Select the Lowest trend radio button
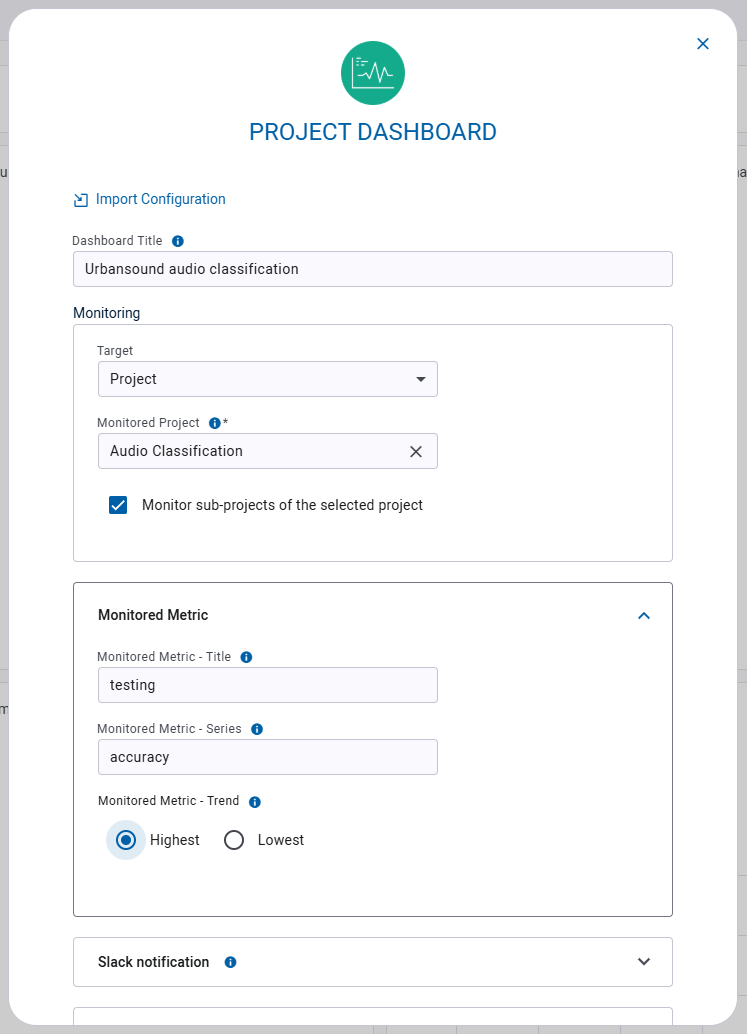This screenshot has height=1034, width=747. pos(234,840)
